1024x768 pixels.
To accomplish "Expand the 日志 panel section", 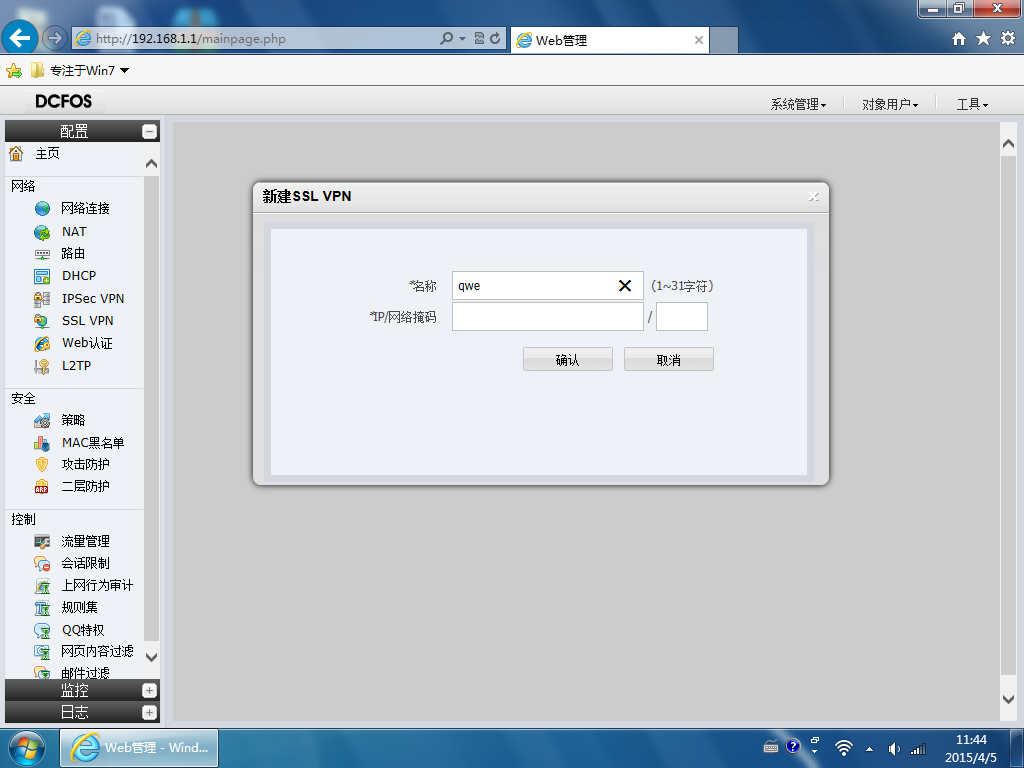I will pos(150,712).
